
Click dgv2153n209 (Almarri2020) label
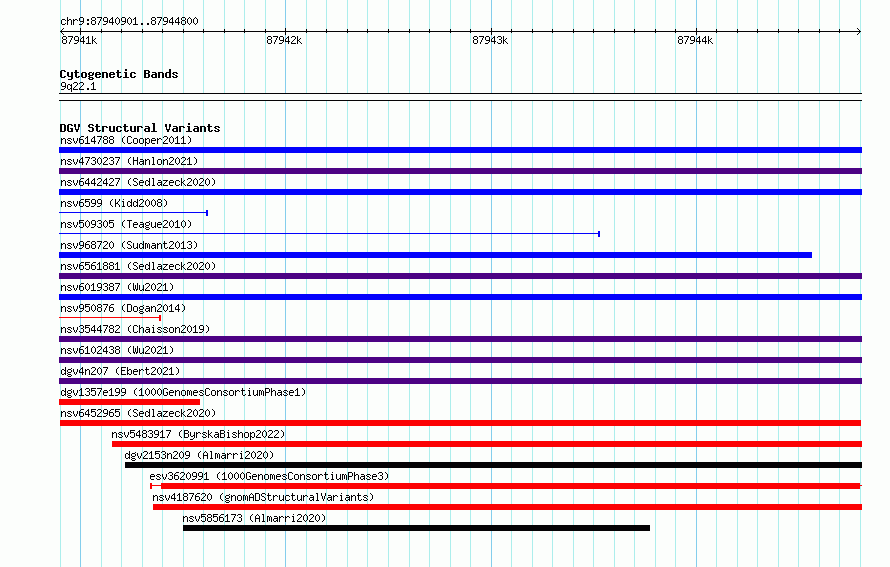(x=199, y=455)
